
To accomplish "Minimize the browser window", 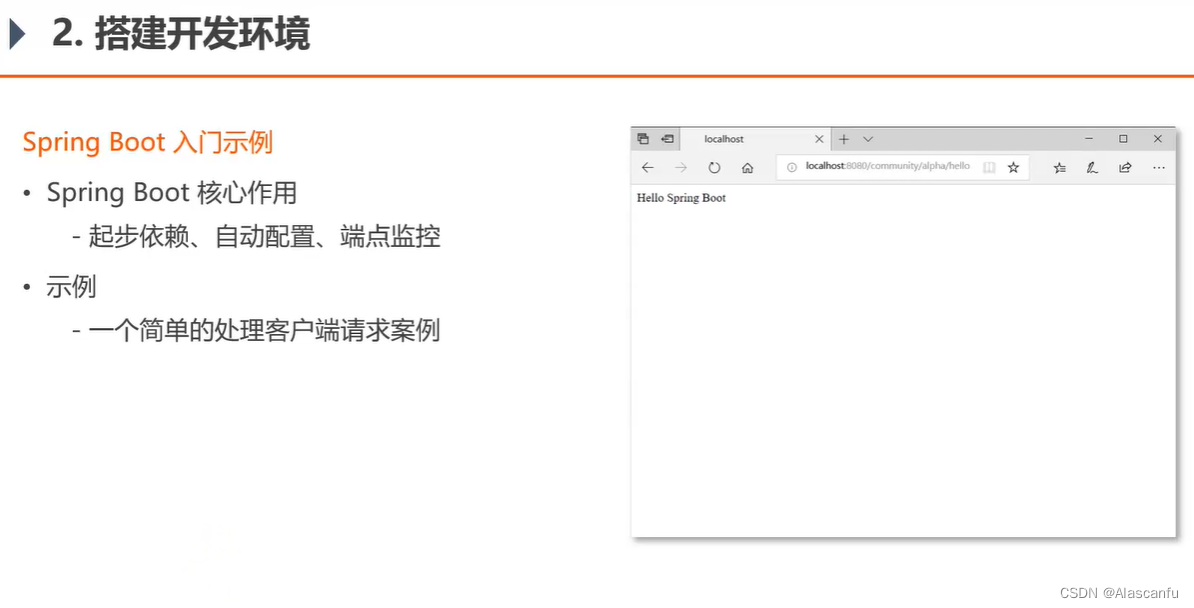I will coord(1089,139).
